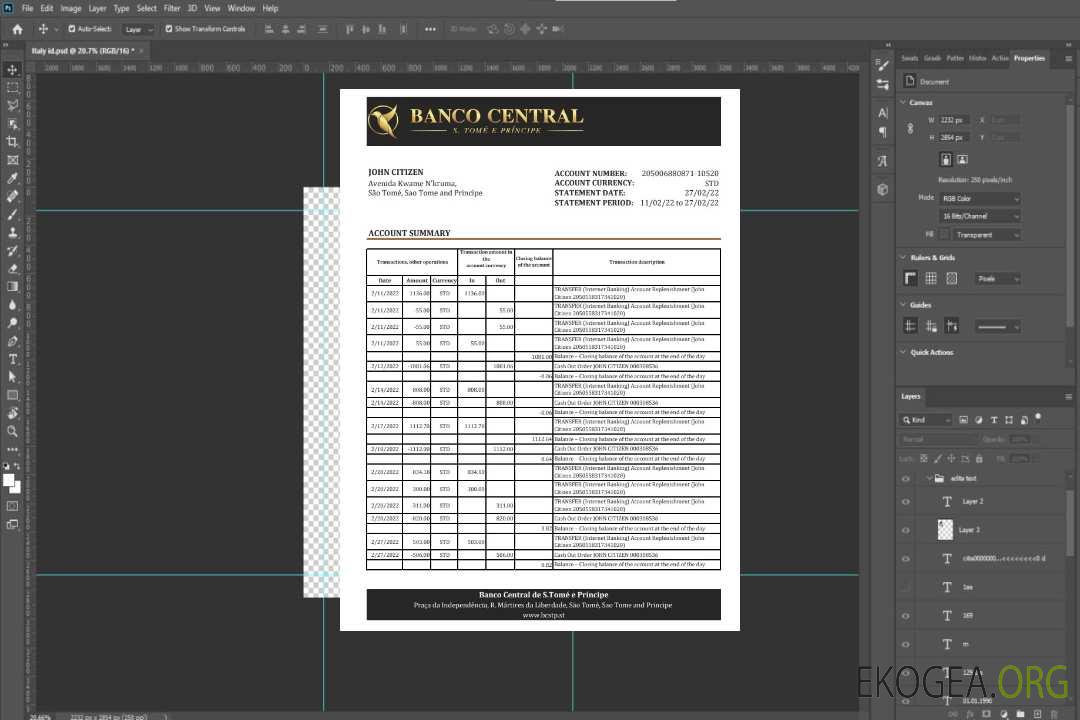The height and width of the screenshot is (720, 1080).
Task: Switch to the Properties tab
Action: pyautogui.click(x=1029, y=59)
